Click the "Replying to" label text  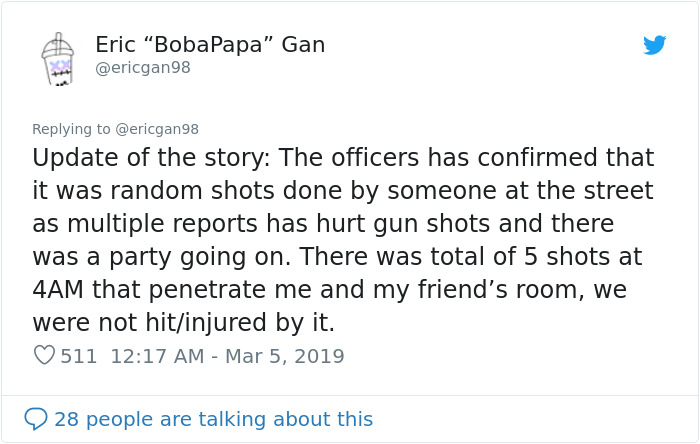71,129
